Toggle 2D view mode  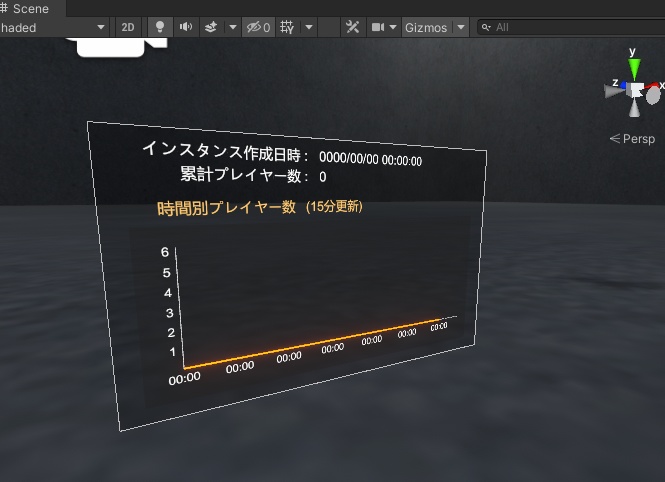point(128,28)
